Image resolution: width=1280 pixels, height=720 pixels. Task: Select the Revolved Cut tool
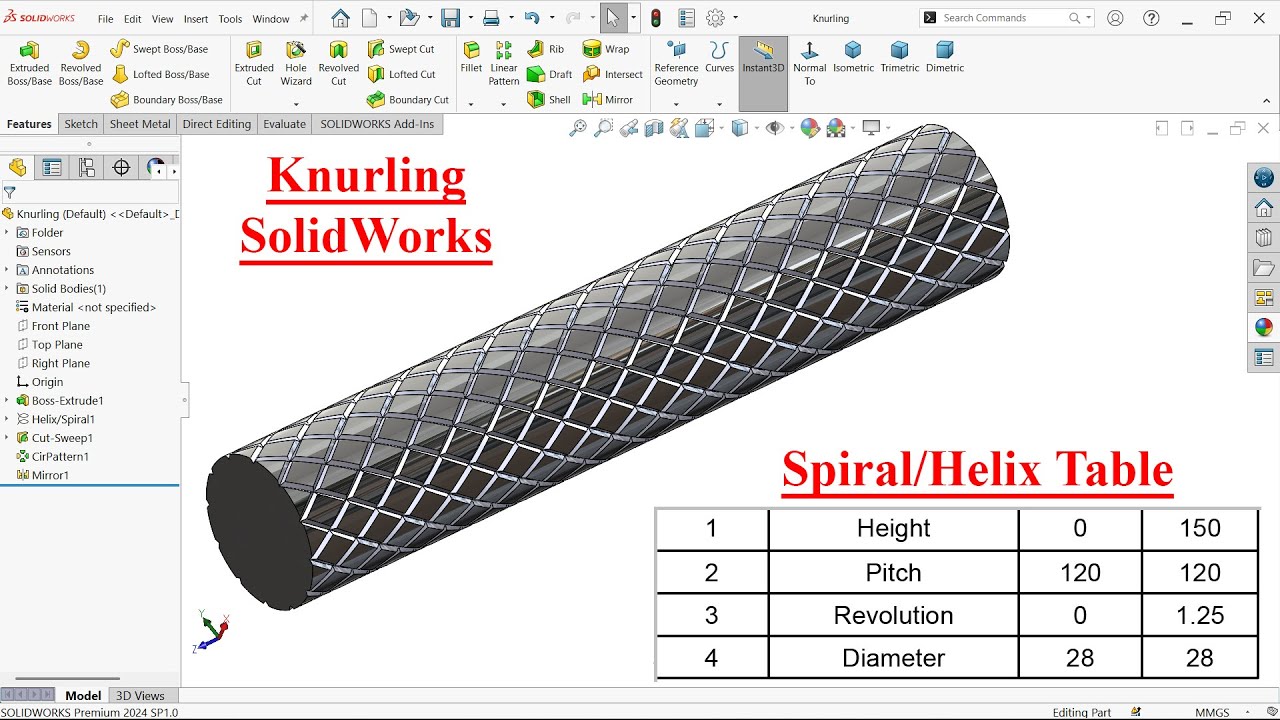coord(339,63)
